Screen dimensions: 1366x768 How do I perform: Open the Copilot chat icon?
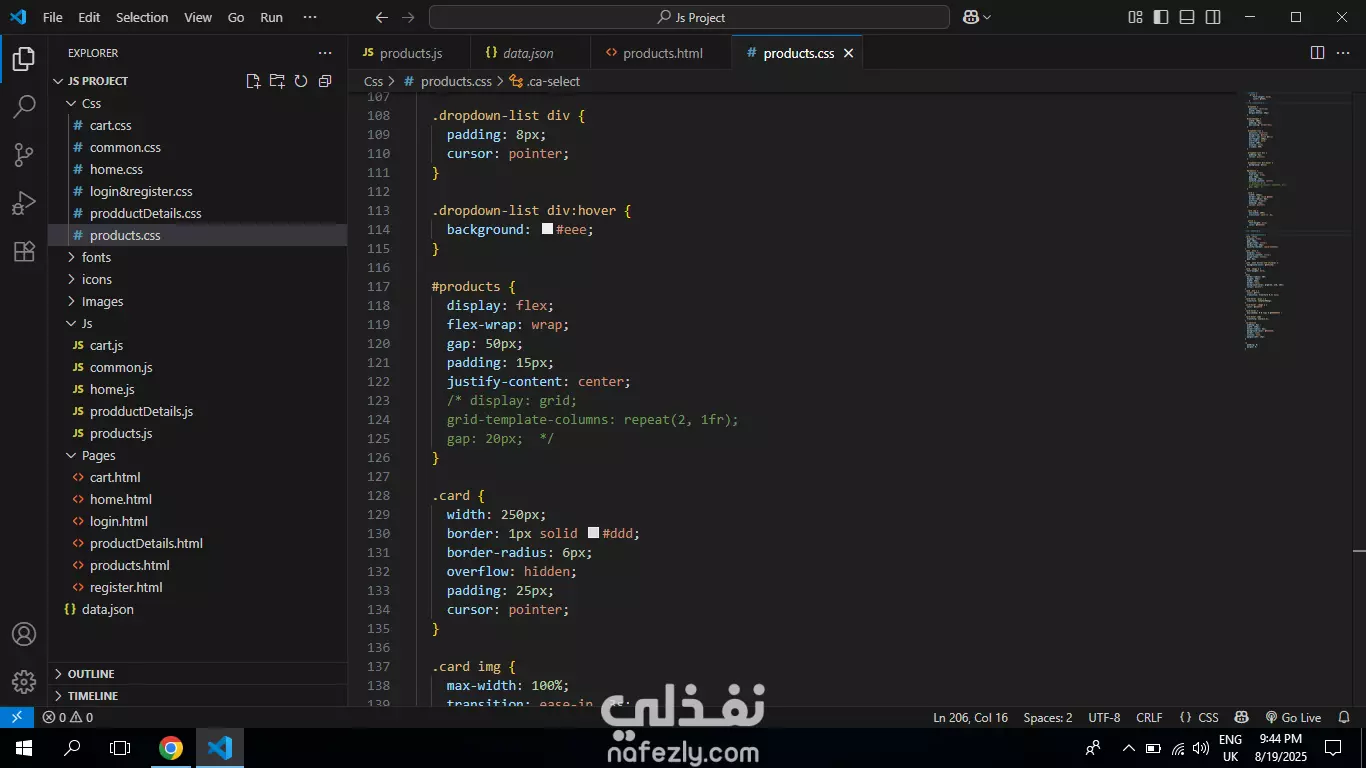[970, 17]
